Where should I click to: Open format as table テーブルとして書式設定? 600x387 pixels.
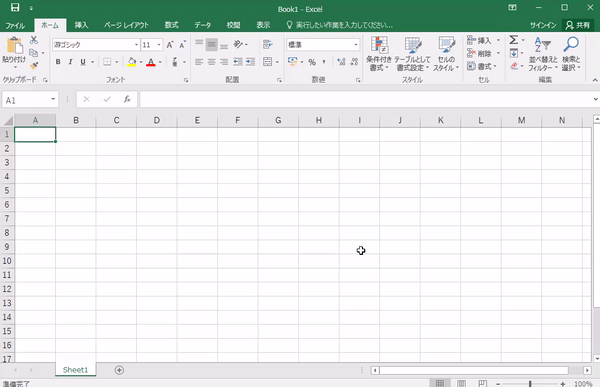tap(412, 54)
